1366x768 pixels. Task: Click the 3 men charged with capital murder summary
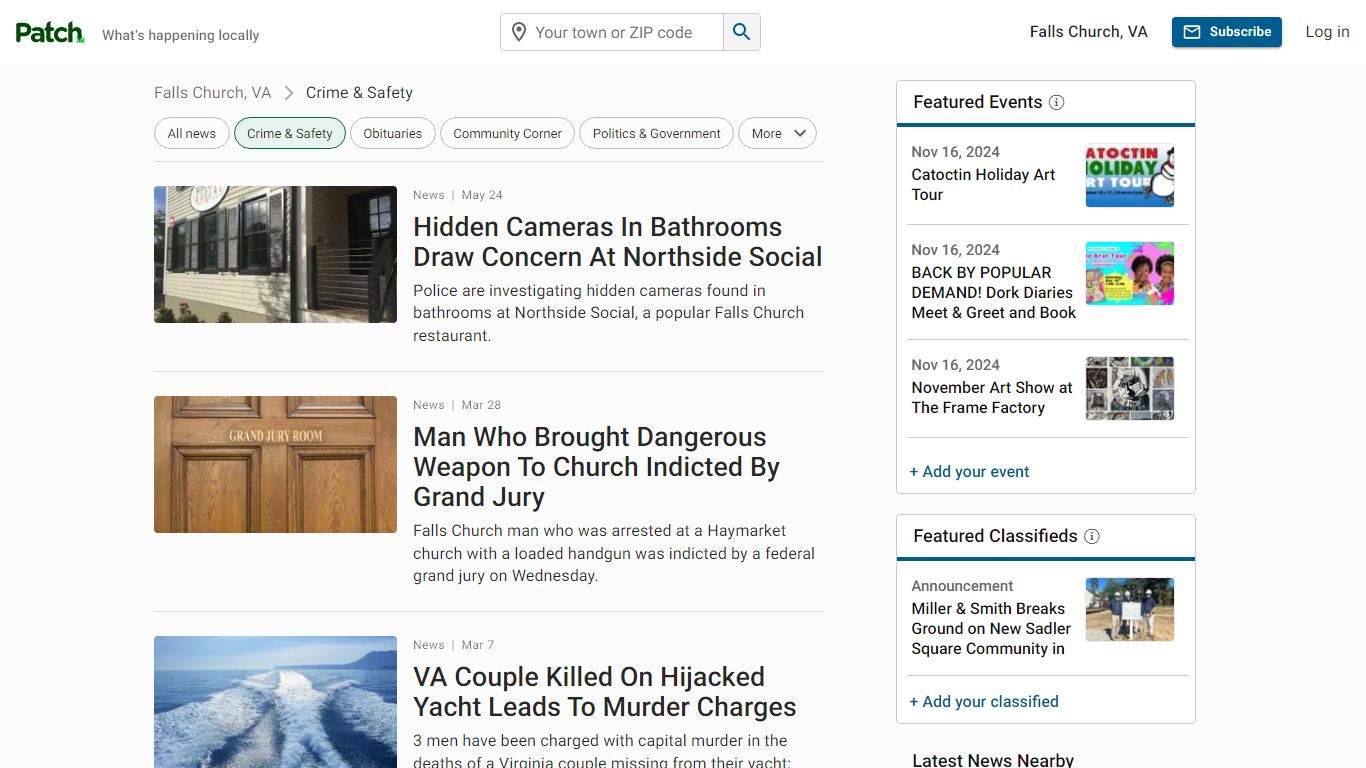pos(600,751)
